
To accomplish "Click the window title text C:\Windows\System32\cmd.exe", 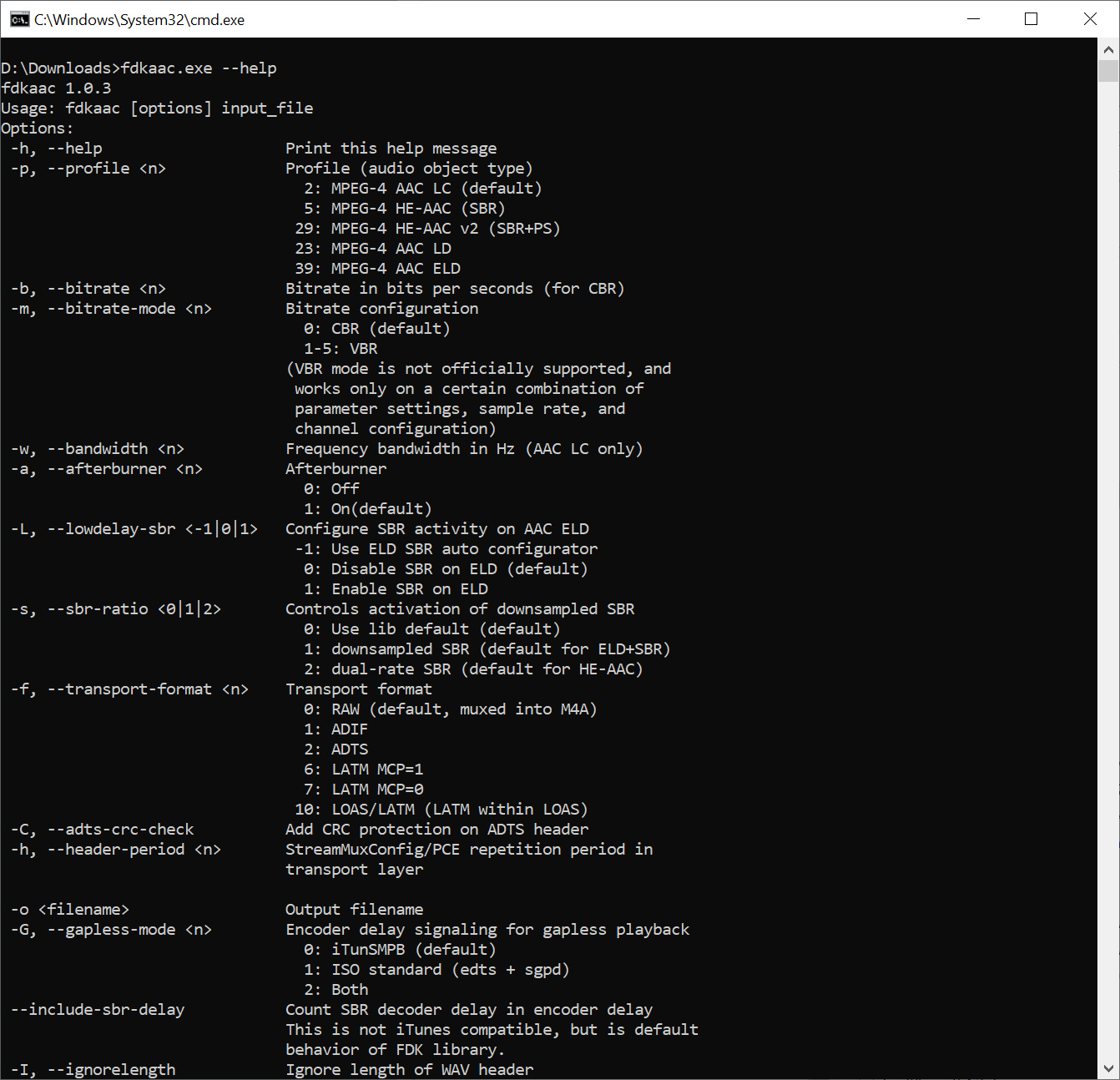I will (x=139, y=20).
